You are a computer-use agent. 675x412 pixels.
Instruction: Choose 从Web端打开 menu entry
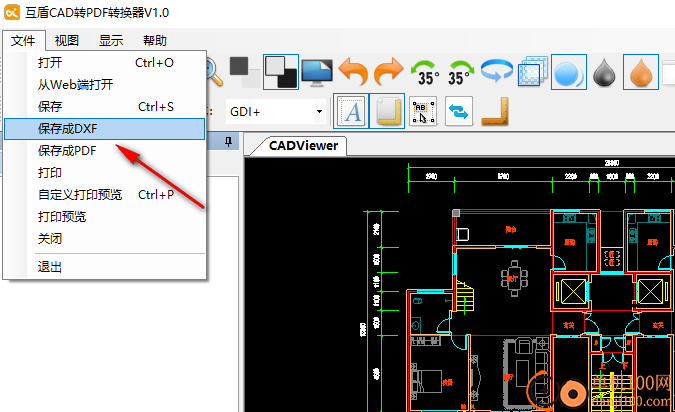coord(105,85)
